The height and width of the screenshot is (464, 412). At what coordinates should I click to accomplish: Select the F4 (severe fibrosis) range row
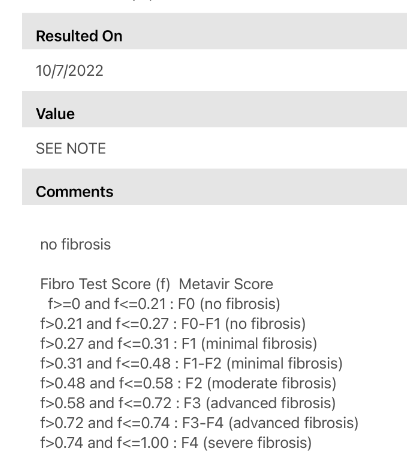[176, 443]
